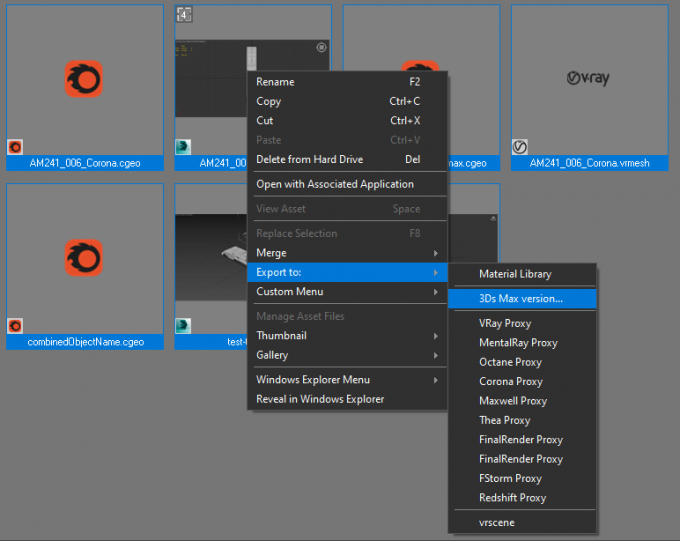Image resolution: width=680 pixels, height=541 pixels.
Task: Open the Custom Menu submenu
Action: click(347, 292)
